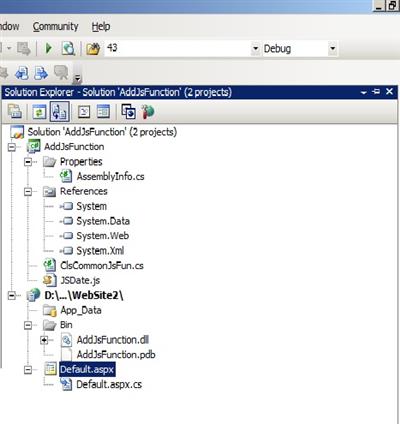Open the Help menu
The image size is (400, 424).
pyautogui.click(x=101, y=27)
